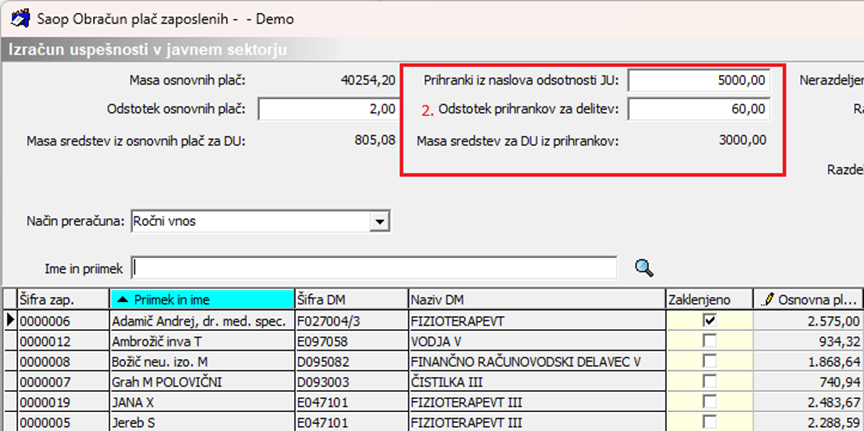Select the name Ambrožič inva T
Viewport: 864px width, 431px height.
click(x=157, y=342)
